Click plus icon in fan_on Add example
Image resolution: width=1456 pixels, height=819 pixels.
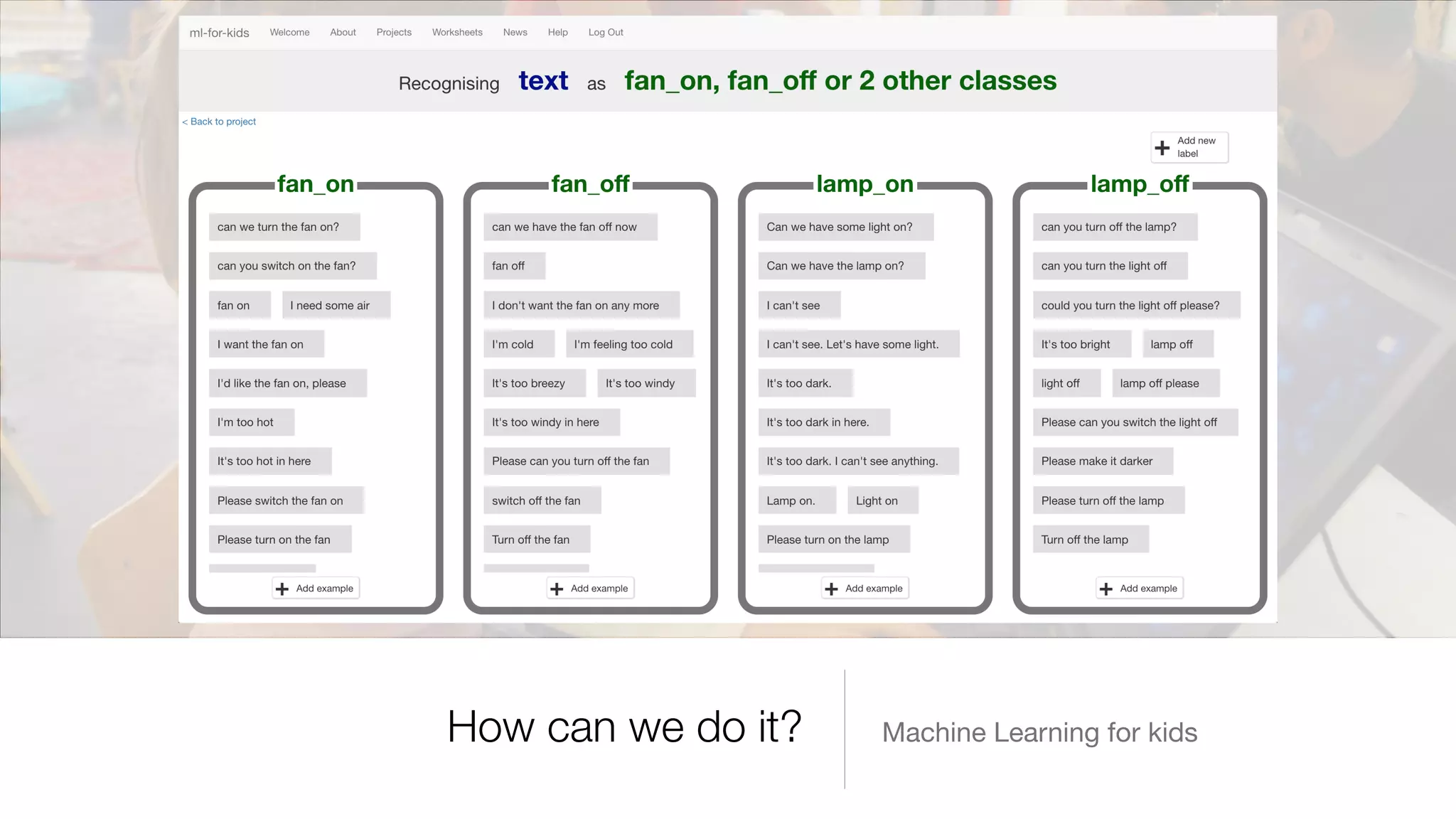coord(282,589)
